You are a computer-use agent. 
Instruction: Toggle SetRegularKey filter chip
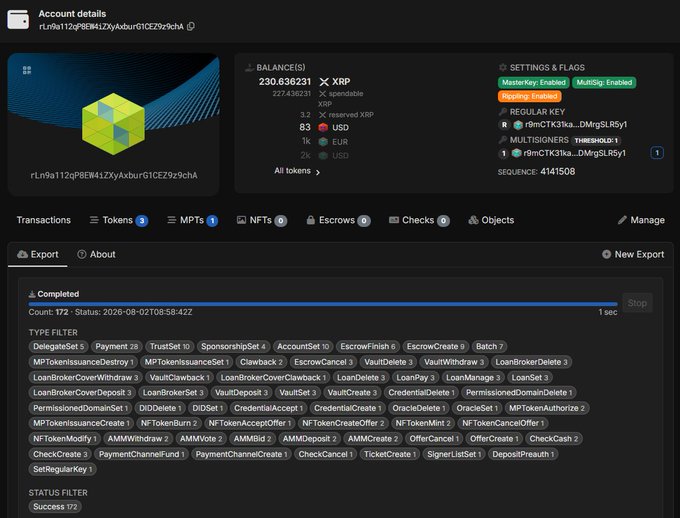pyautogui.click(x=62, y=469)
